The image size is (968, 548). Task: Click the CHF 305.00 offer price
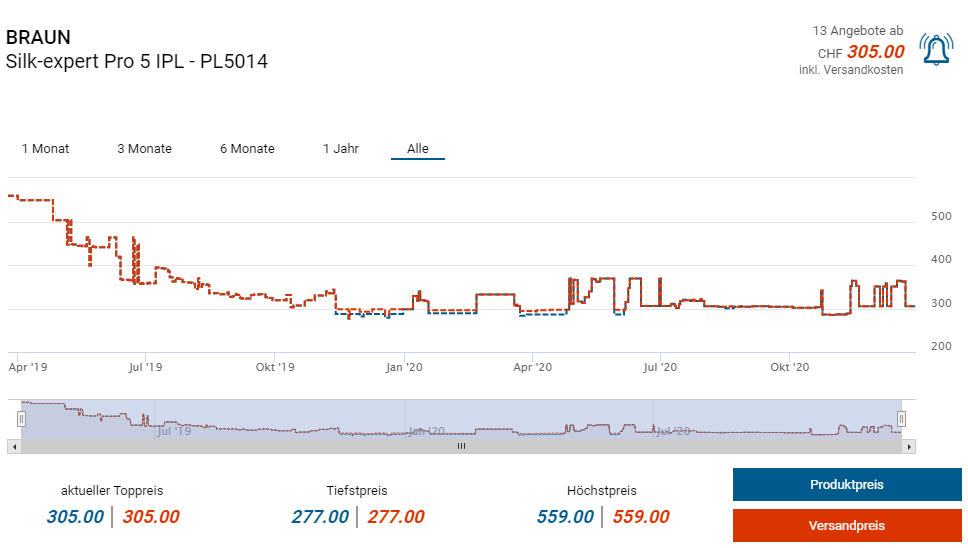pos(875,52)
